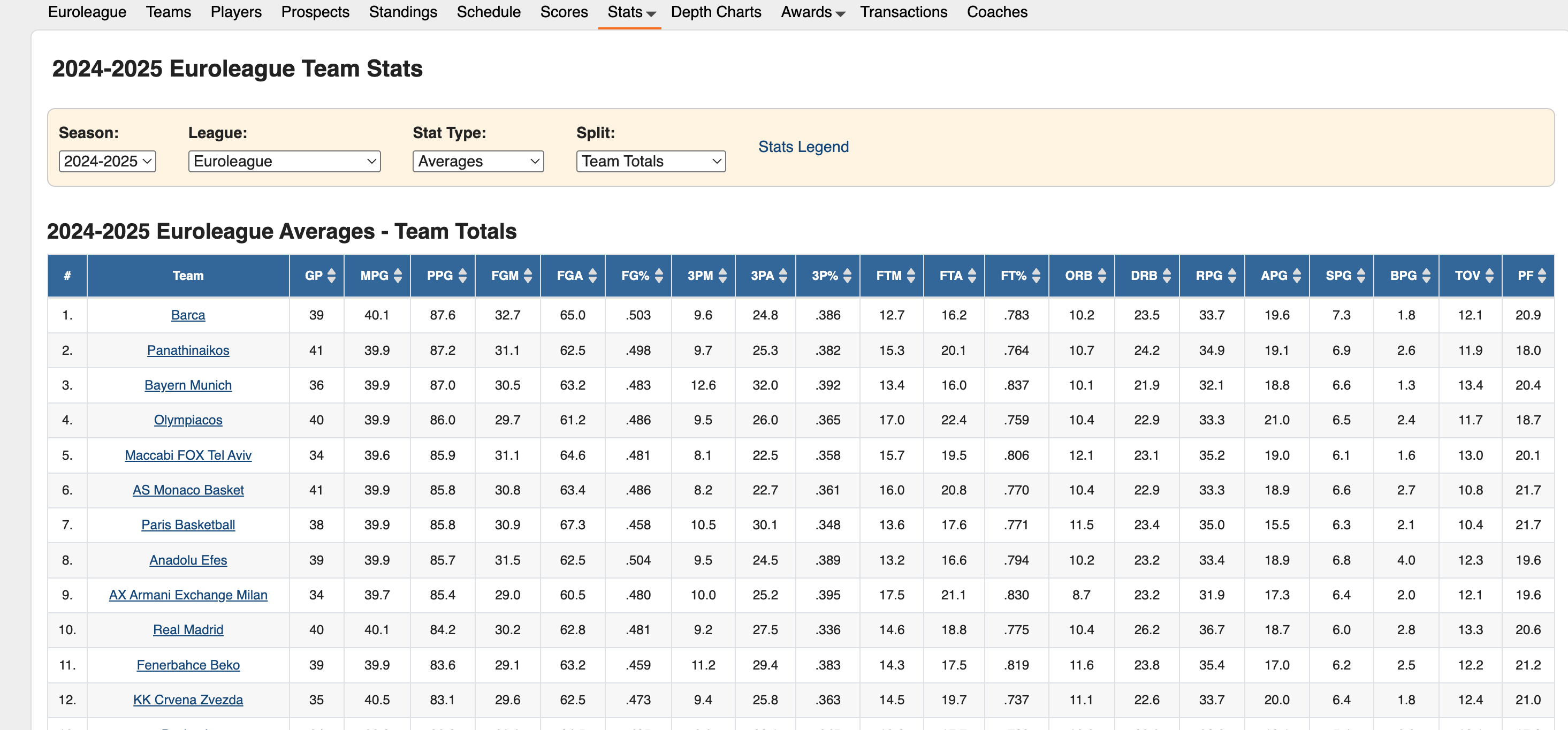Sort teams by APG arrows icon
The image size is (1568, 730).
1297,276
